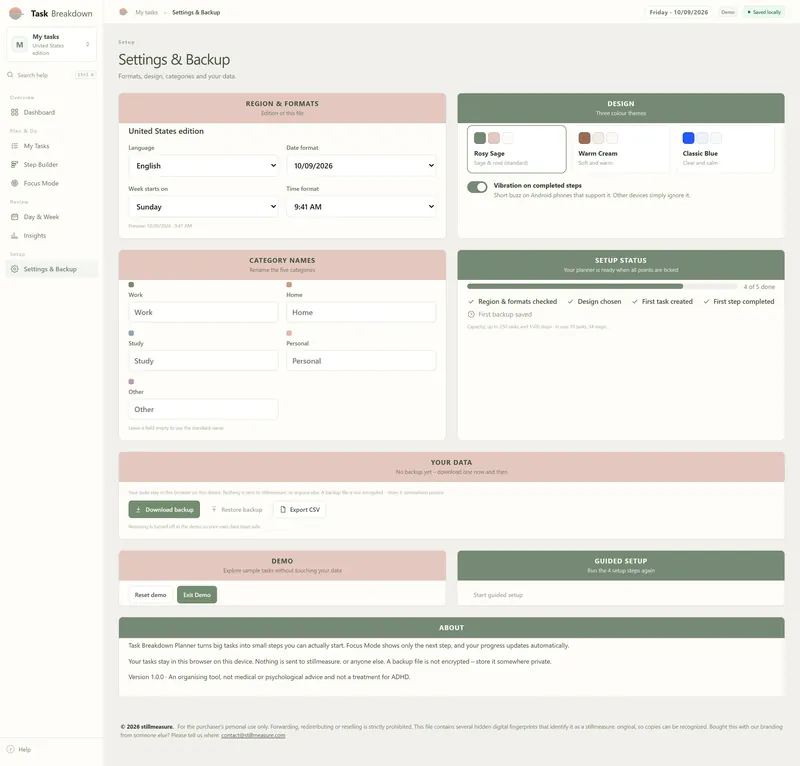The width and height of the screenshot is (800, 766).
Task: Click the Reset demo button
Action: coord(151,595)
